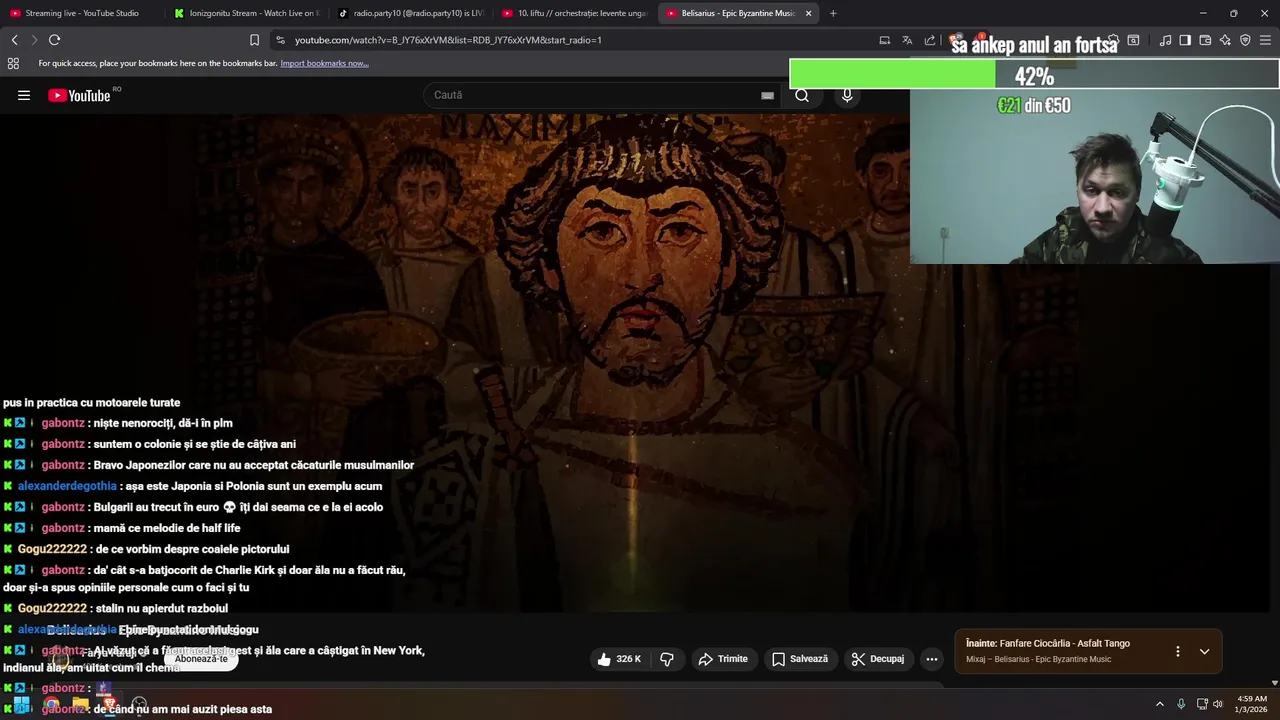Viewport: 1280px width, 720px height.
Task: Create a clip with Decupaj button
Action: click(878, 659)
